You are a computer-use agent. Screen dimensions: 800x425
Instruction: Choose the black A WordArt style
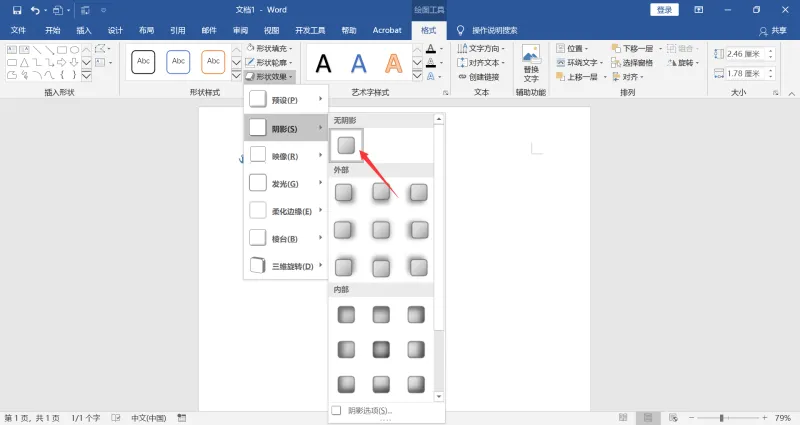[323, 64]
